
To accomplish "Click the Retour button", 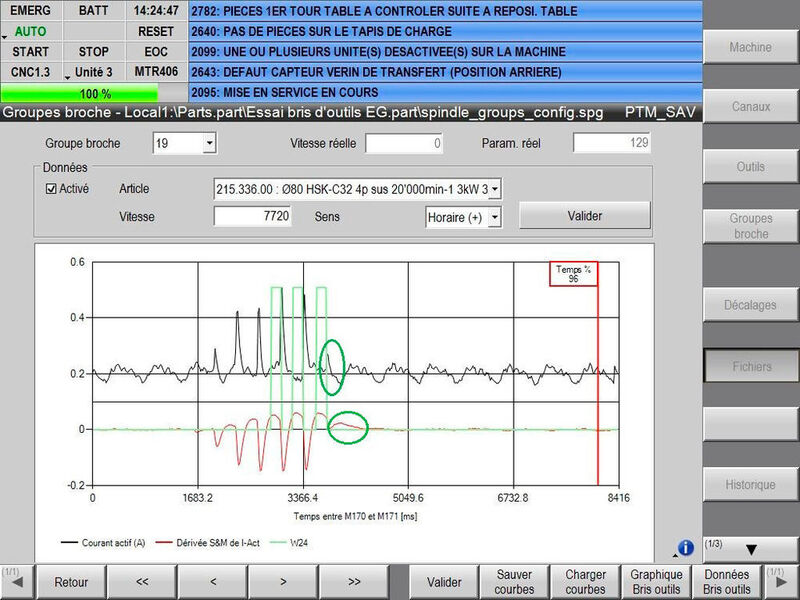I will tap(71, 582).
